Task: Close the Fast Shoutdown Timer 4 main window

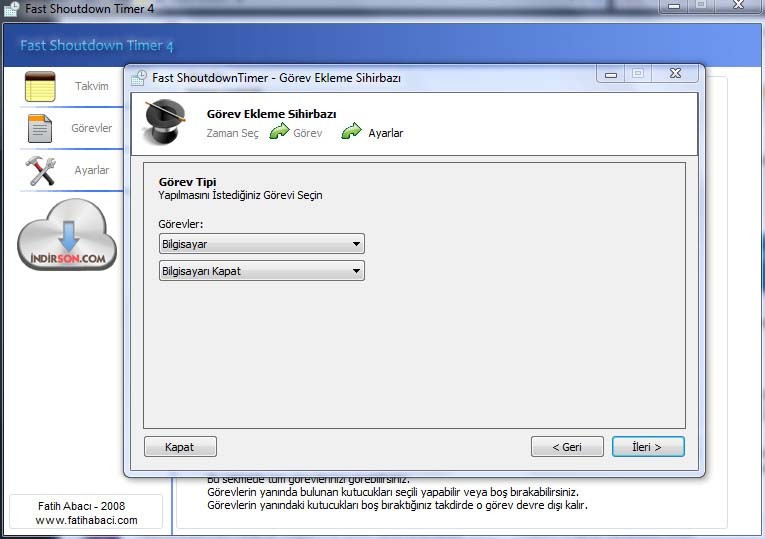Action: [x=738, y=6]
